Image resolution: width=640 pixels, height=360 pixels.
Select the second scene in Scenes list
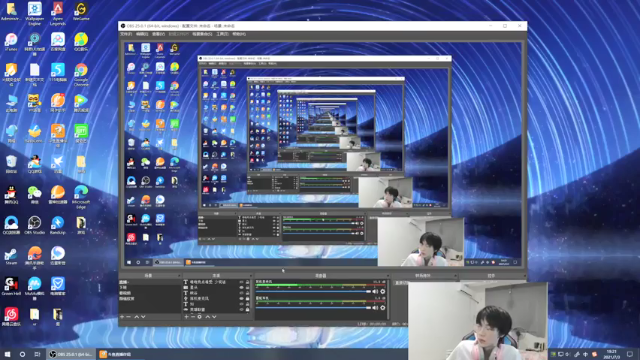(x=123, y=287)
